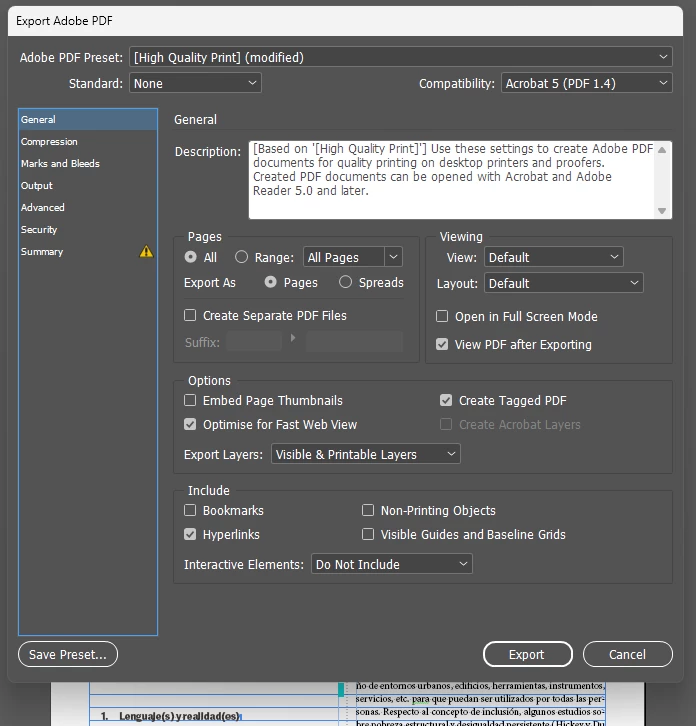696x726 pixels.
Task: Open the Layout dropdown
Action: [563, 283]
